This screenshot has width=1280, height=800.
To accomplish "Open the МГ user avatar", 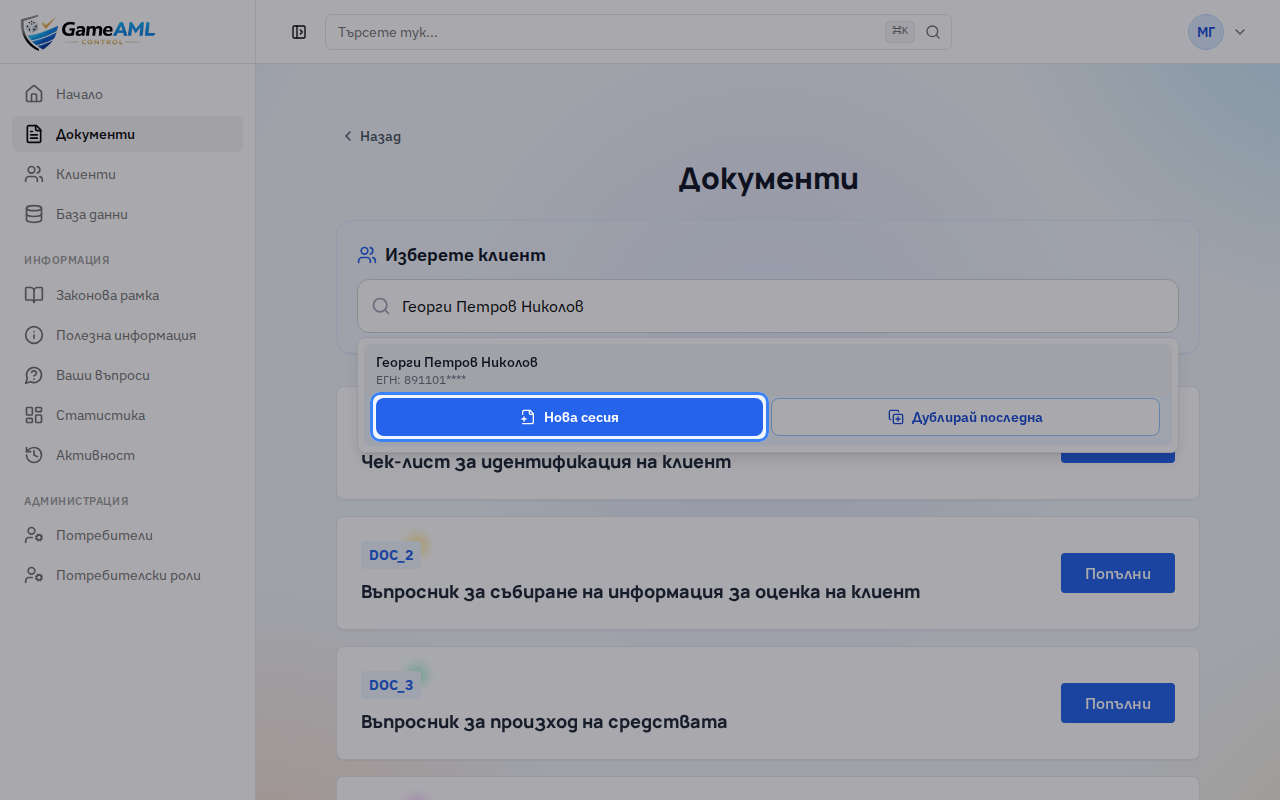I will (x=1206, y=32).
